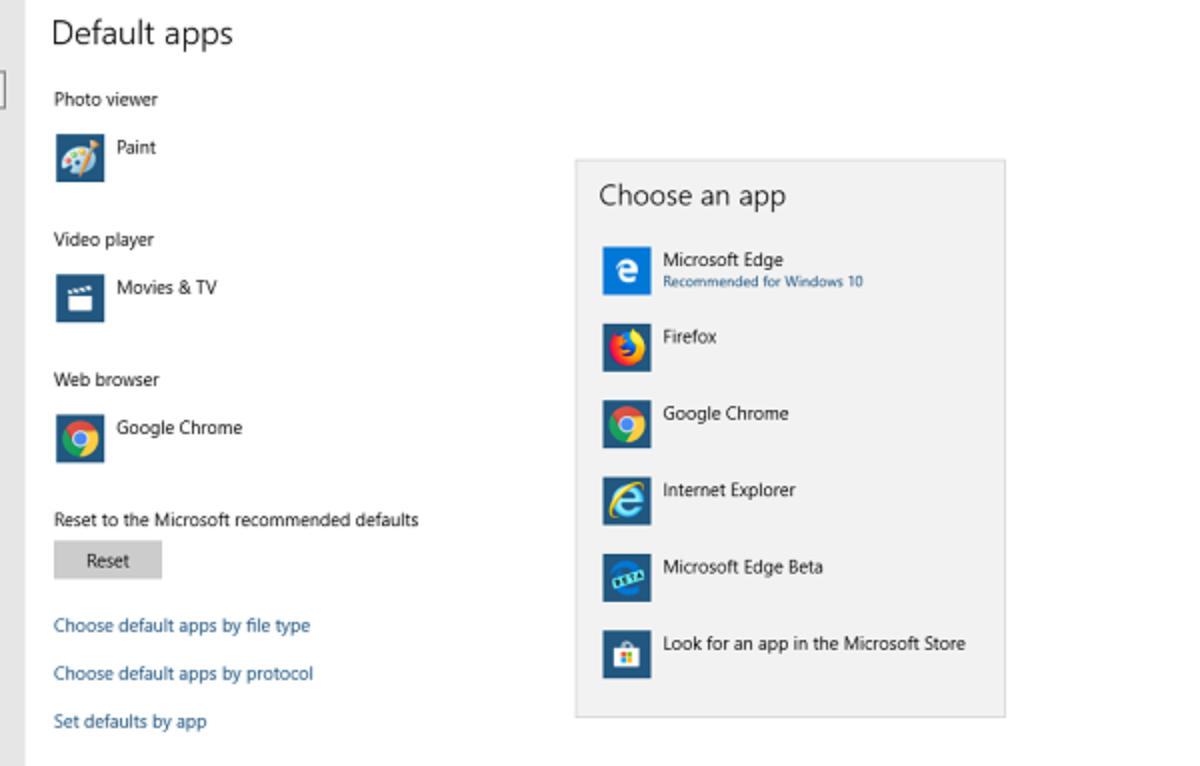
Task: Choose the Microsoft Edge Beta icon
Action: [x=627, y=578]
